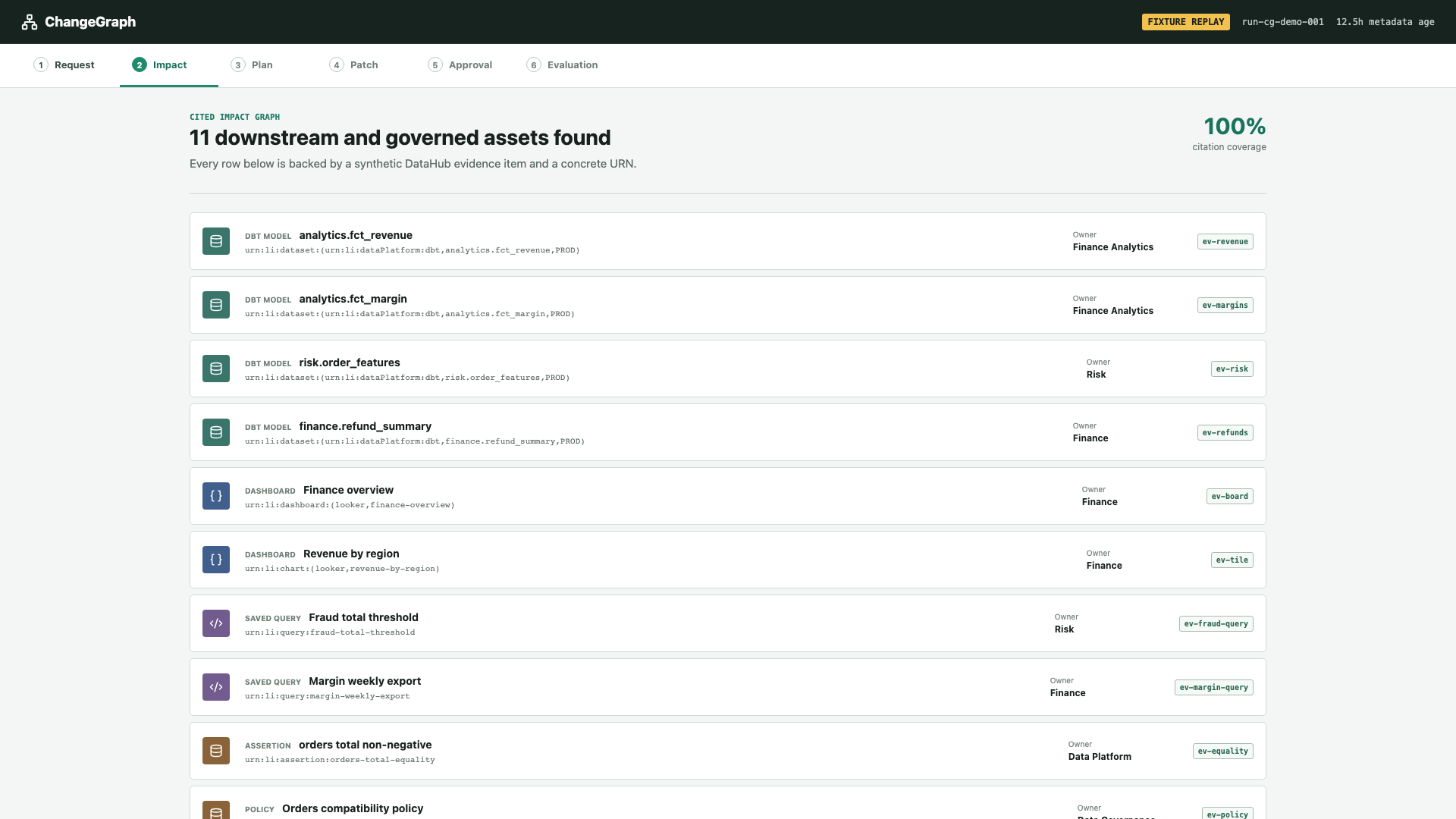
Task: Click the fct_revenue dataset URN text
Action: point(413,250)
